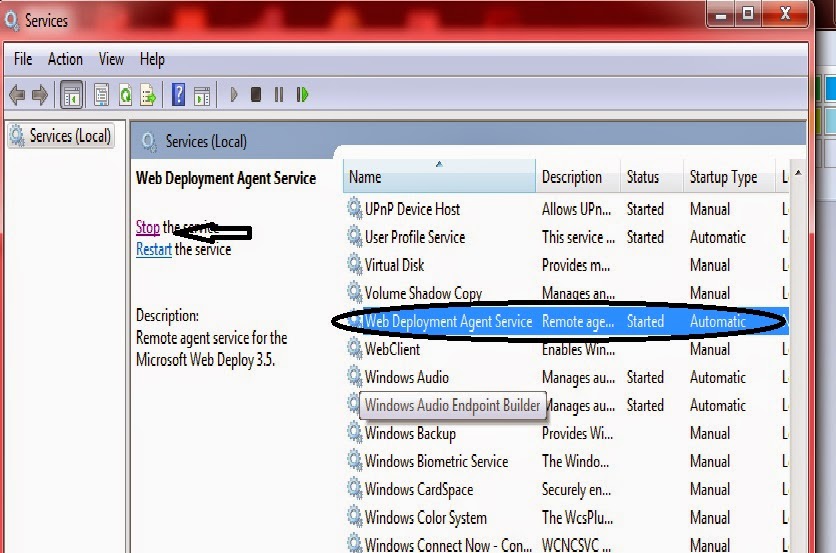This screenshot has height=553, width=836.
Task: Click the gear icon beside Windows Audio
Action: tap(355, 376)
